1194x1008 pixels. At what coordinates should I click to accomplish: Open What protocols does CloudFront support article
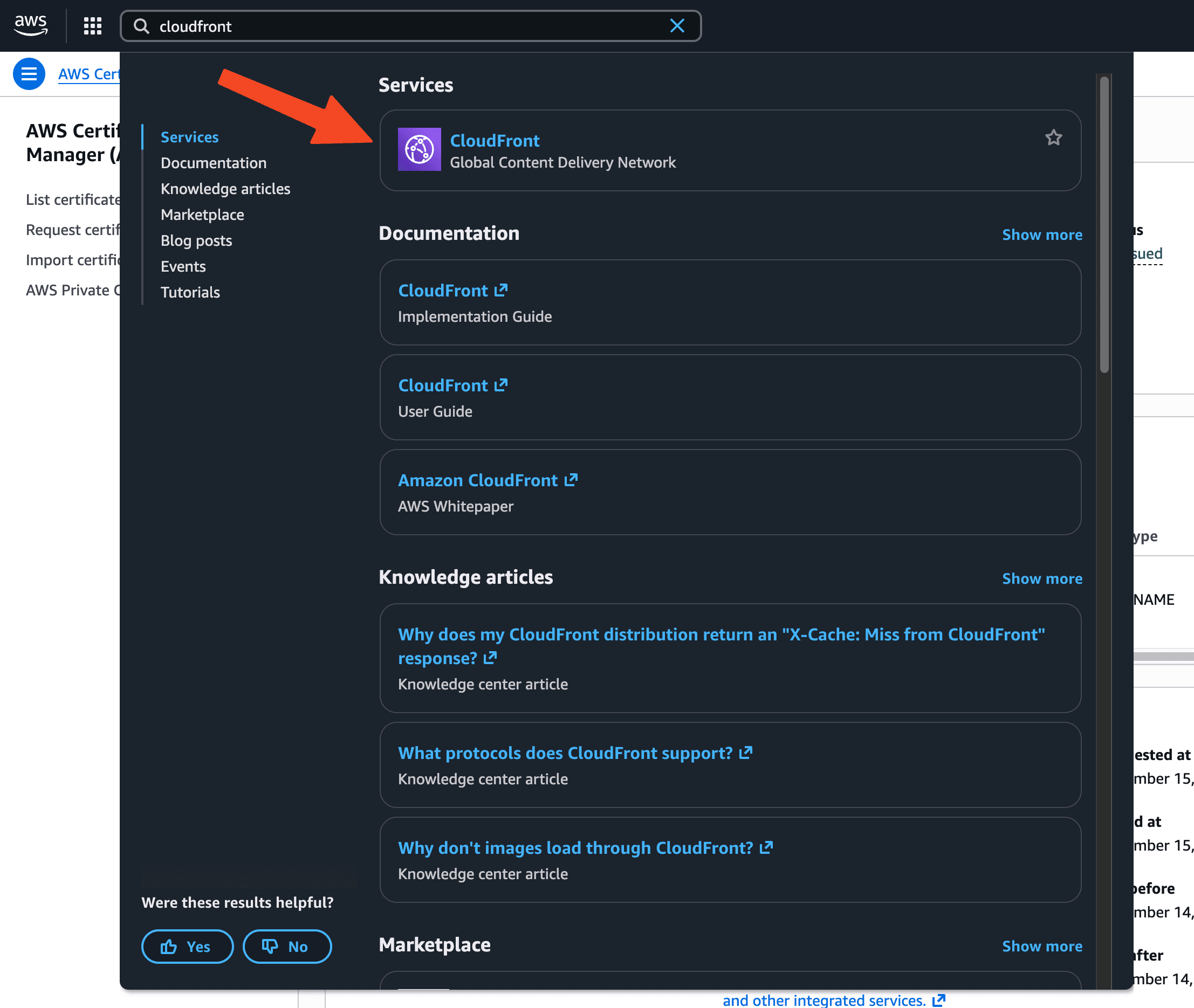[565, 753]
